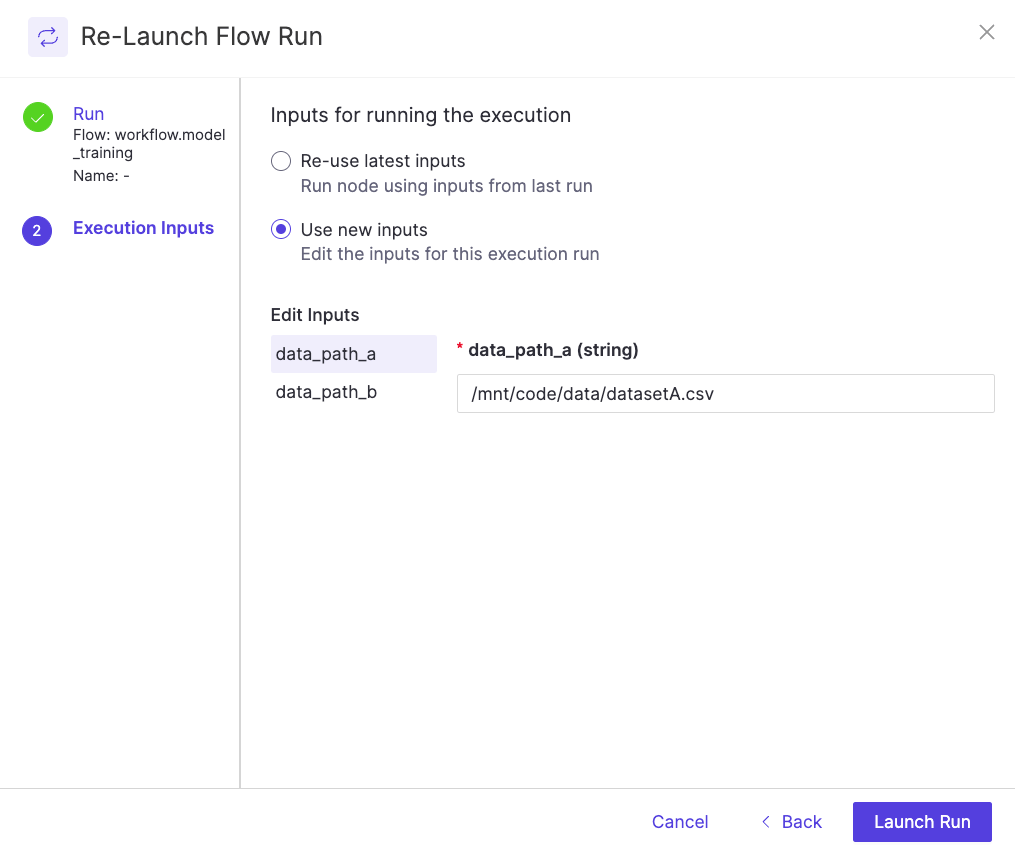
Task: Click the step 2 circle indicator
Action: 37,230
